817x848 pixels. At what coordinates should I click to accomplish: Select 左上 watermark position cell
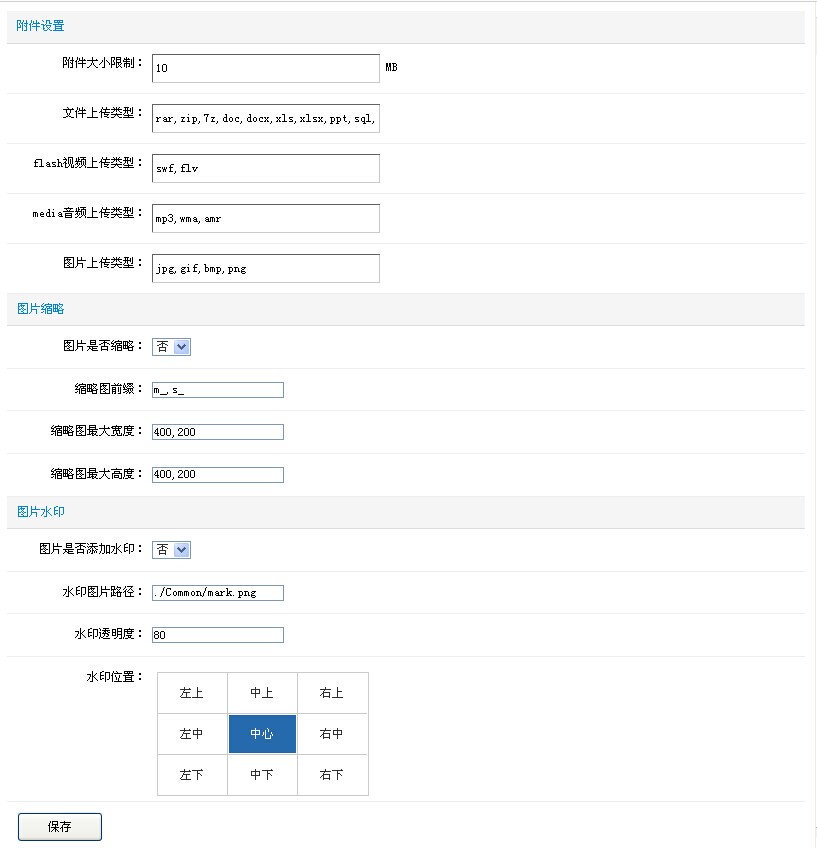pyautogui.click(x=192, y=693)
